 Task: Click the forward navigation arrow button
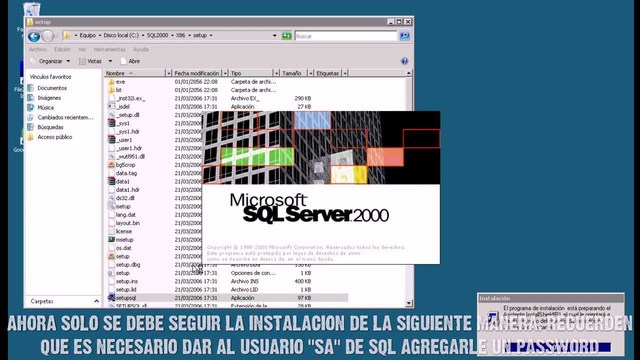tap(48, 36)
